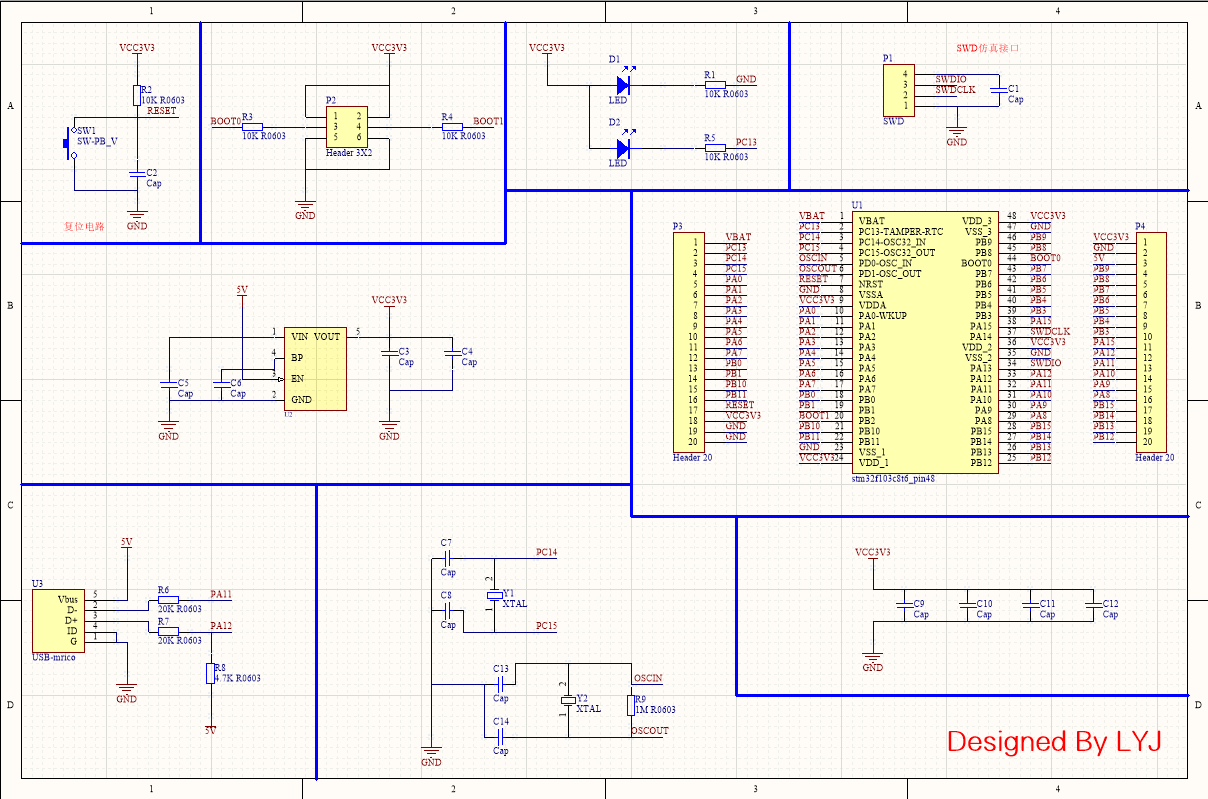The height and width of the screenshot is (799, 1208).
Task: Click the Designed By LYJ text
Action: click(1054, 742)
